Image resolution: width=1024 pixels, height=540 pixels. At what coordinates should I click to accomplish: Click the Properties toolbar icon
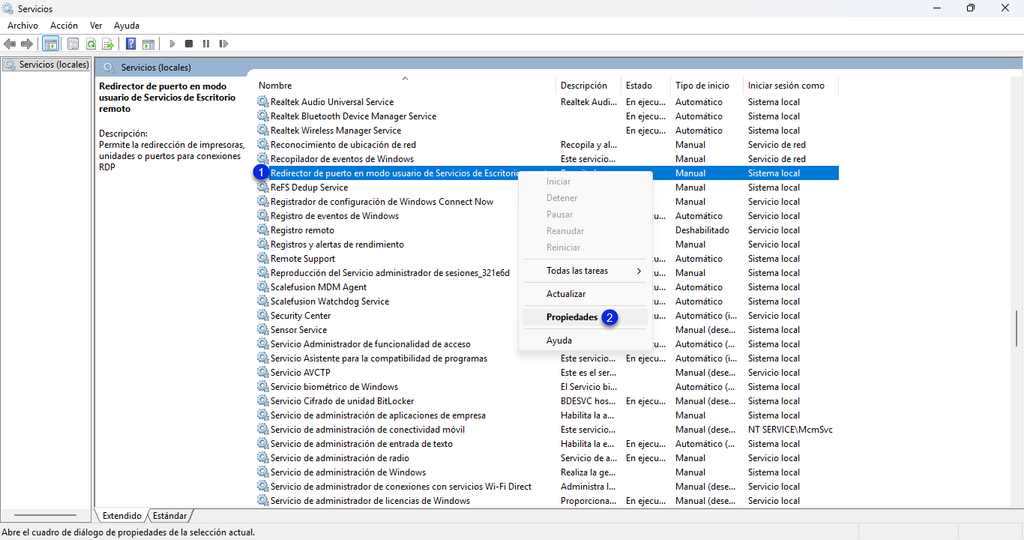[x=73, y=44]
